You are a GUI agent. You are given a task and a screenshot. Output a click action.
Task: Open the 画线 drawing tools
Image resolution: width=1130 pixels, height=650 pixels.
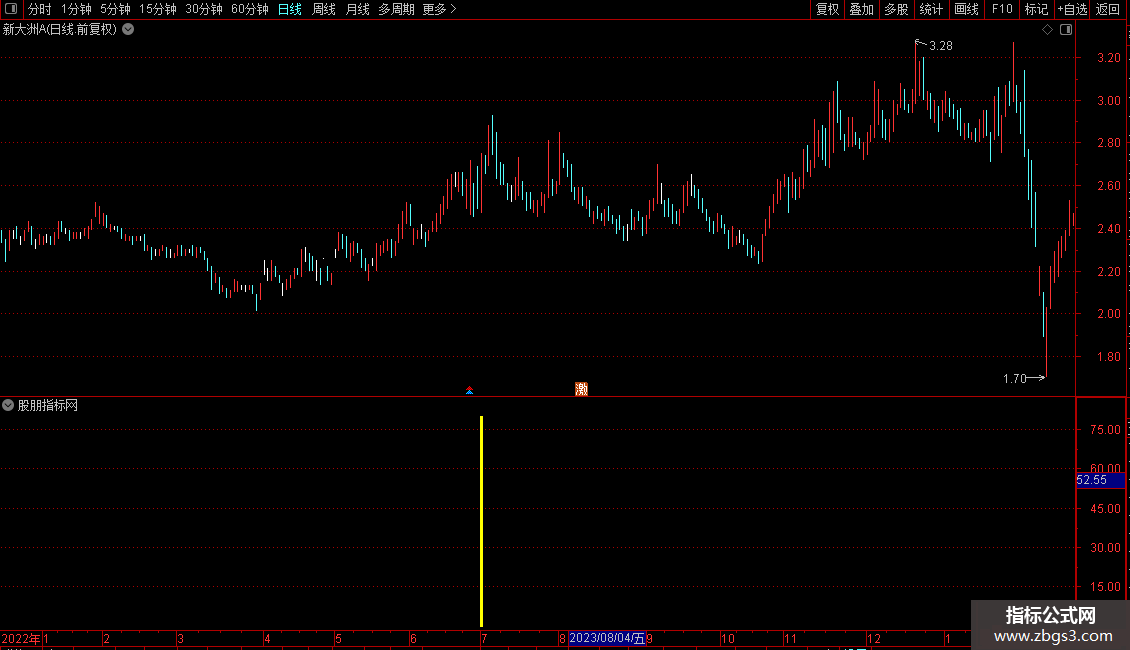966,9
